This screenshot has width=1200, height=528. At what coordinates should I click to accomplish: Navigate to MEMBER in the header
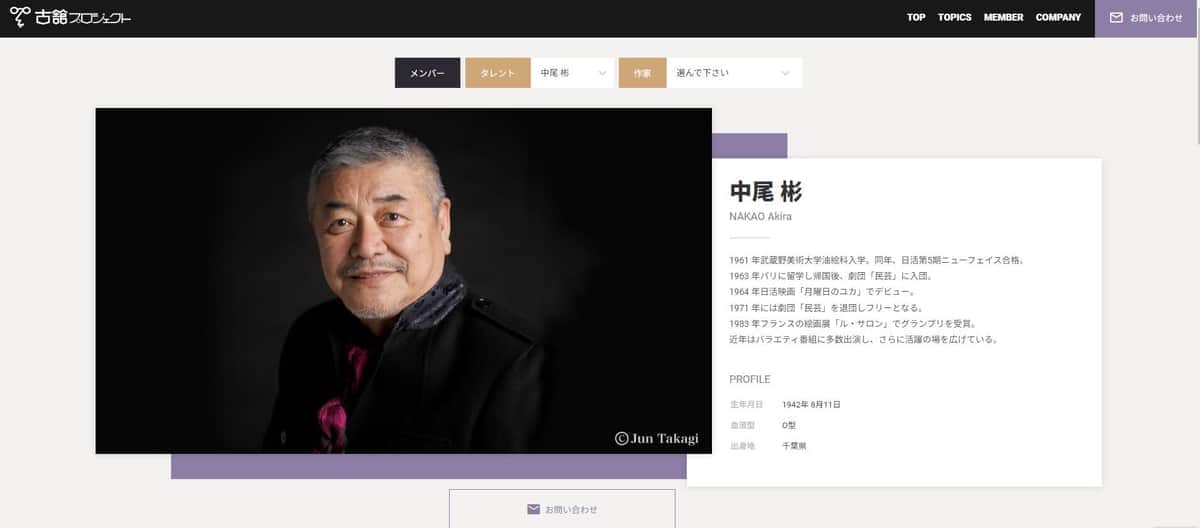click(x=1003, y=18)
